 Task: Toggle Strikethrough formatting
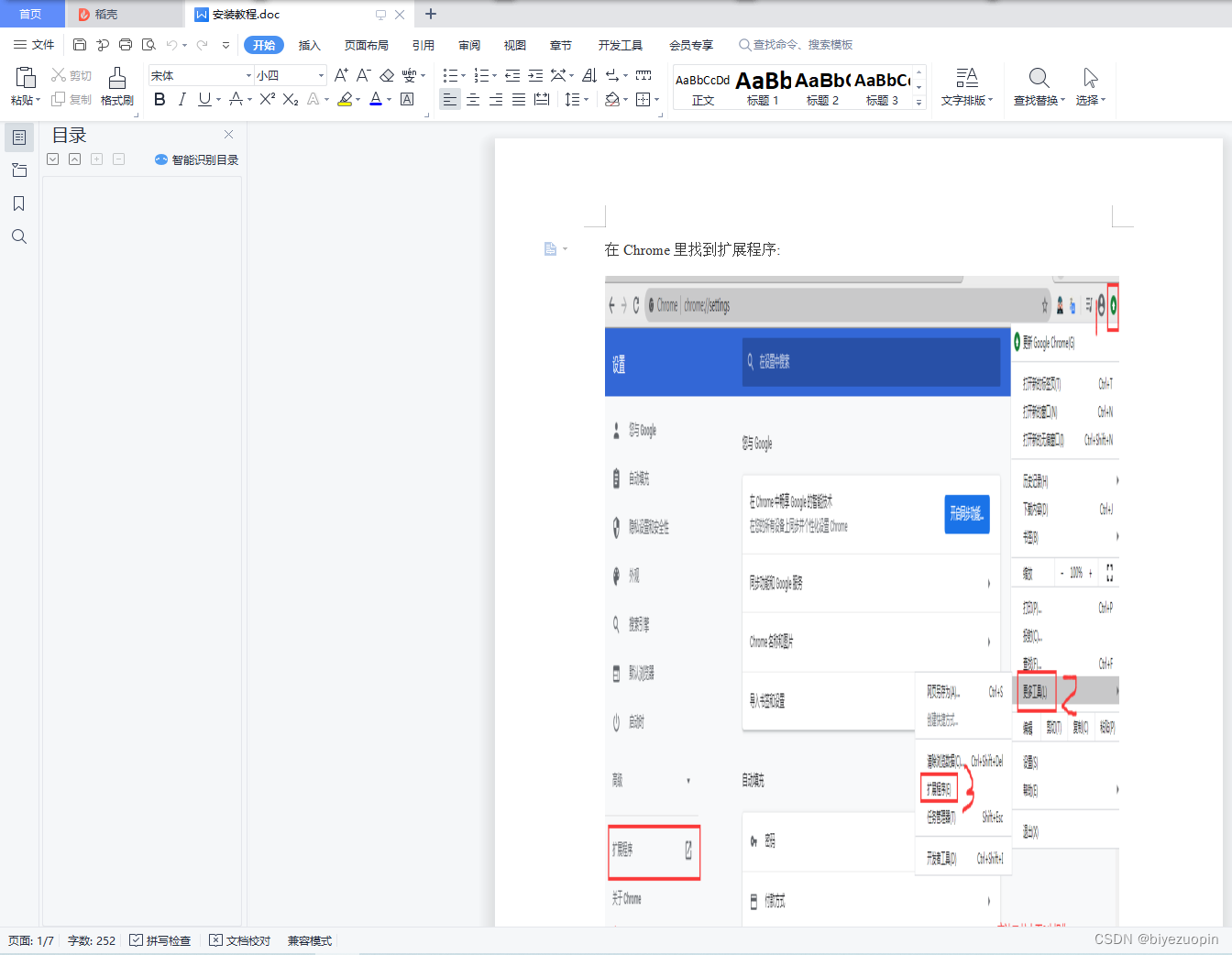236,99
